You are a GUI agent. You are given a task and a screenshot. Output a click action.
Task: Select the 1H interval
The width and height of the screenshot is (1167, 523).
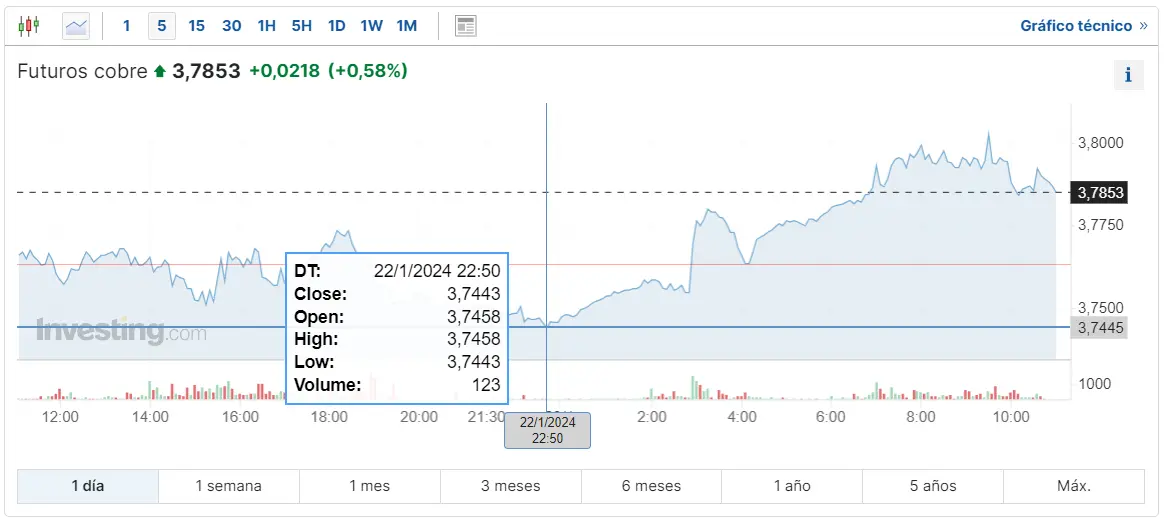[x=266, y=26]
